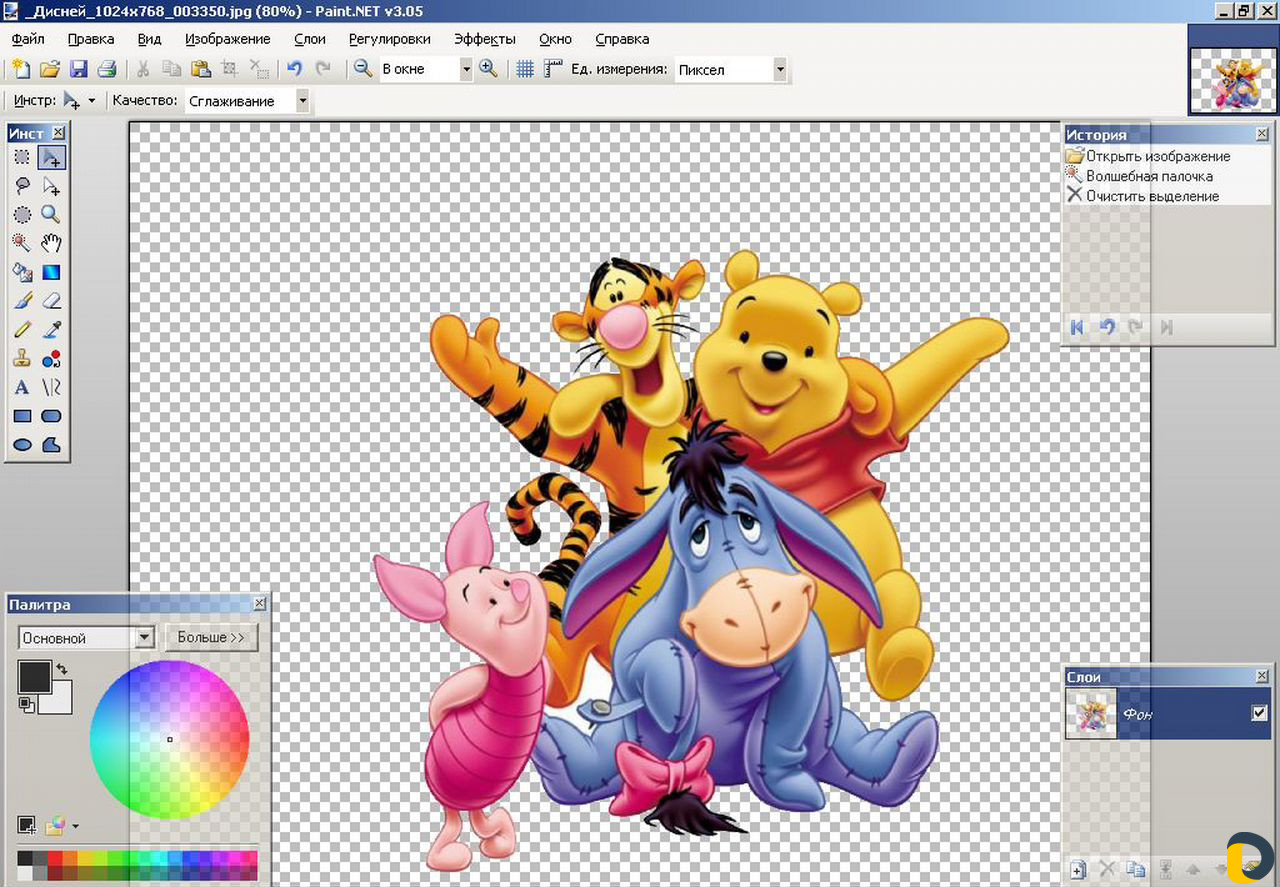Screen dimensions: 1280x887
Task: Open the Справка menu
Action: [x=622, y=39]
